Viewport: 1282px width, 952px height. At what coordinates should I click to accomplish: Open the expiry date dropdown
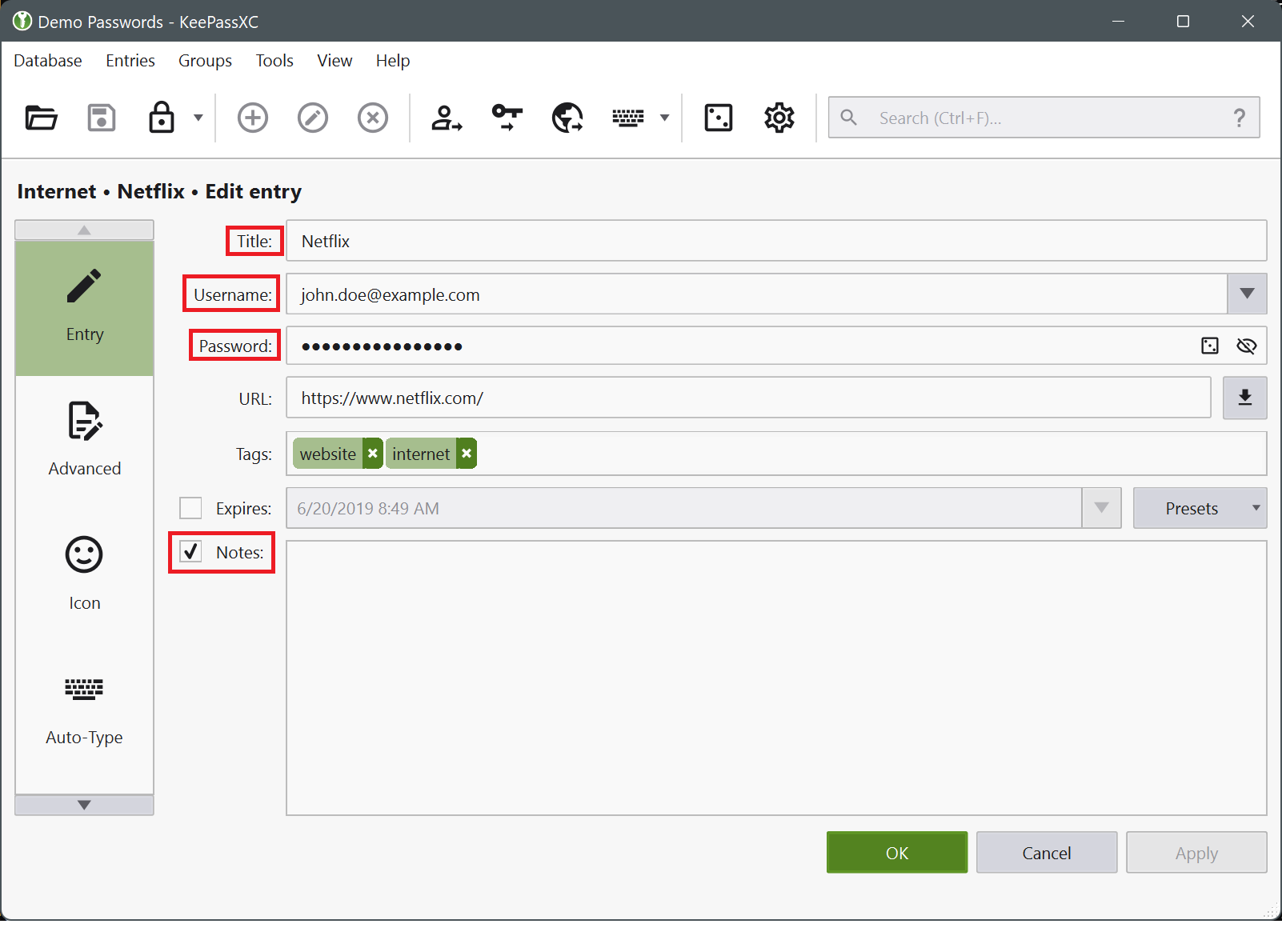(x=1101, y=508)
